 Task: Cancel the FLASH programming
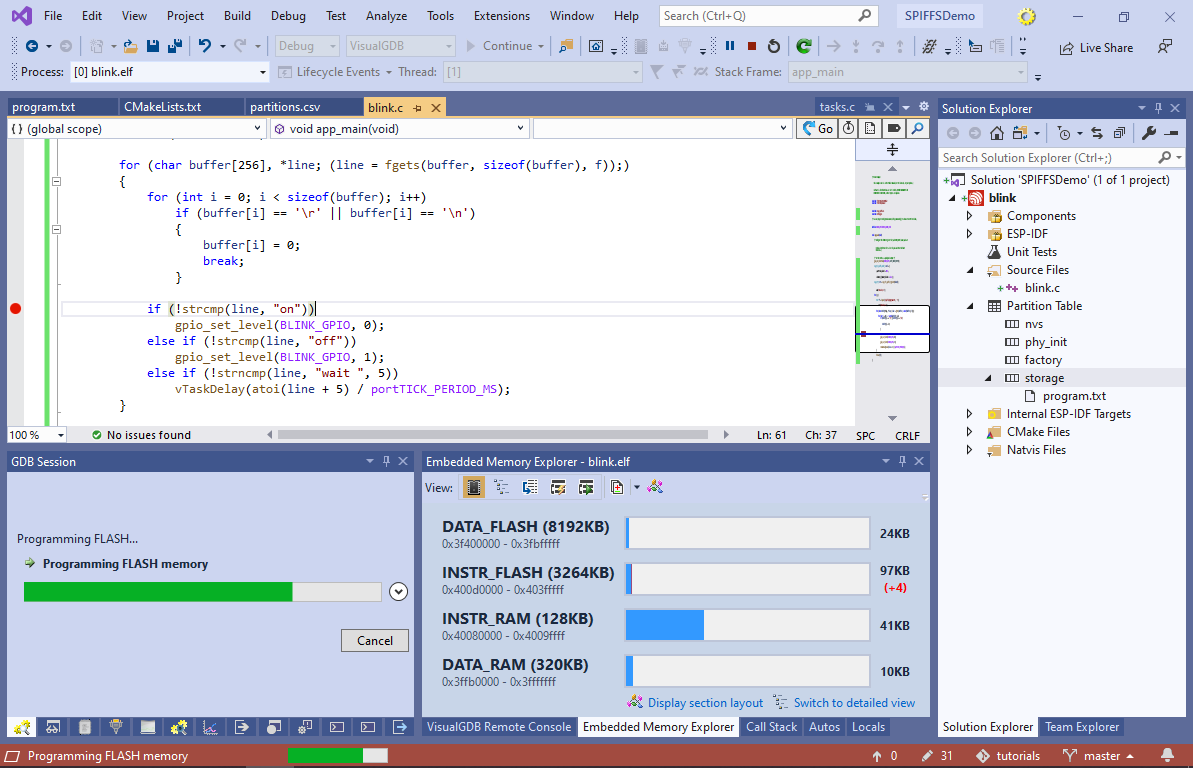[375, 640]
